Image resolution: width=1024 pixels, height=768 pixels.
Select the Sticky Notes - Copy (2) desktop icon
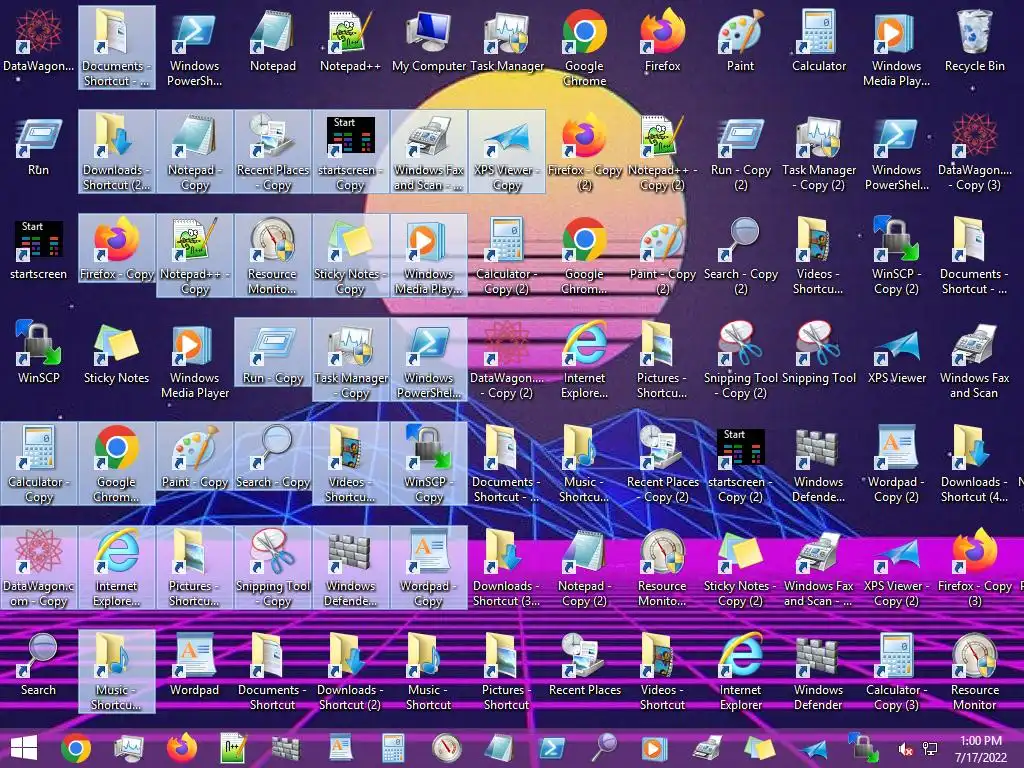click(740, 569)
